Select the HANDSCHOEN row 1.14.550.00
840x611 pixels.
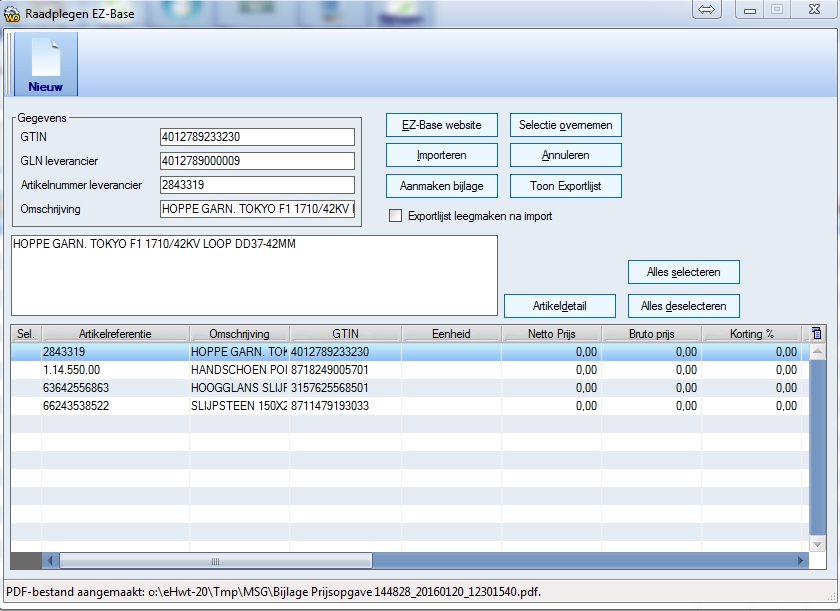point(100,370)
